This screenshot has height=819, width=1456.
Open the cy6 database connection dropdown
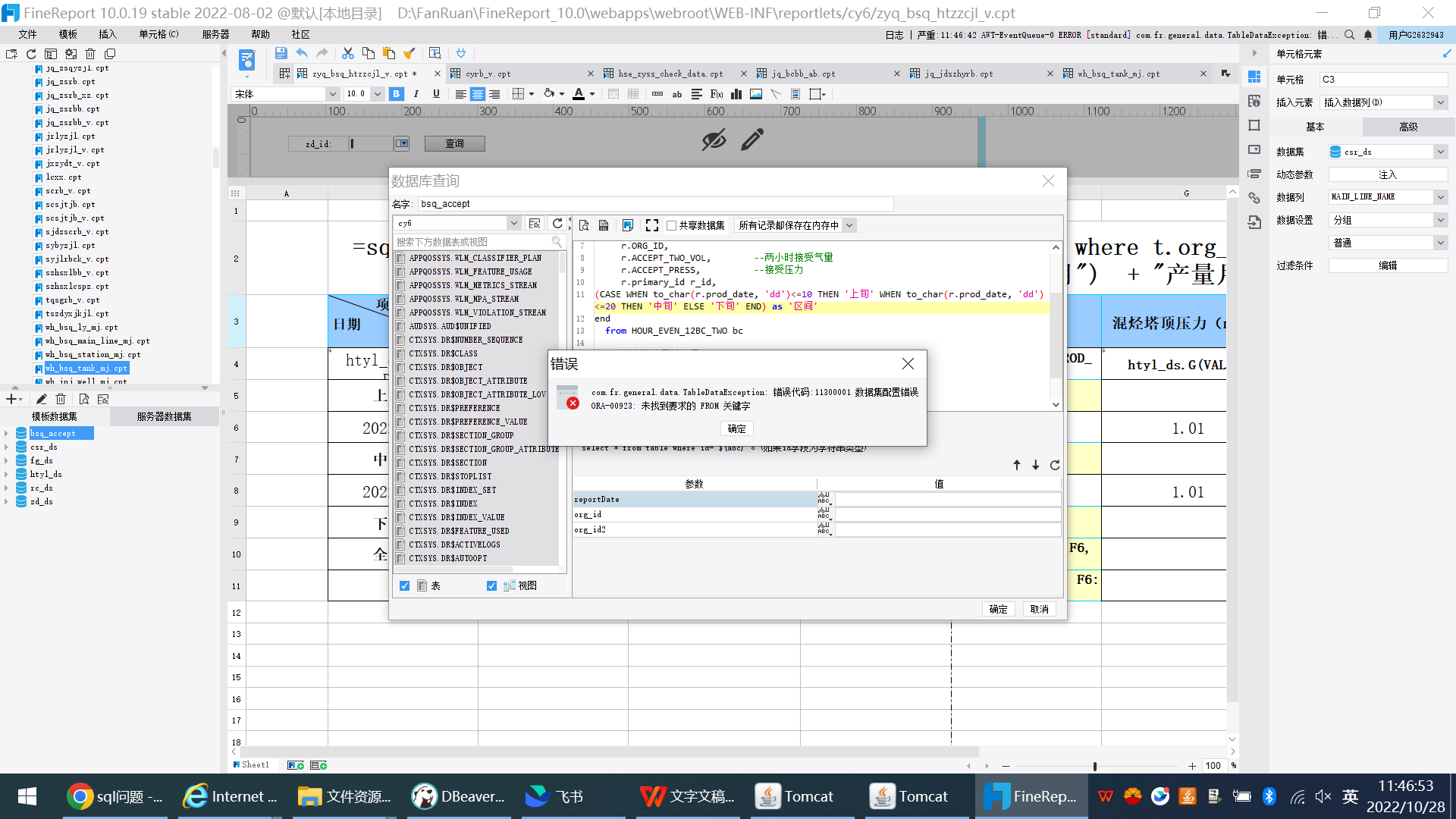(x=513, y=223)
